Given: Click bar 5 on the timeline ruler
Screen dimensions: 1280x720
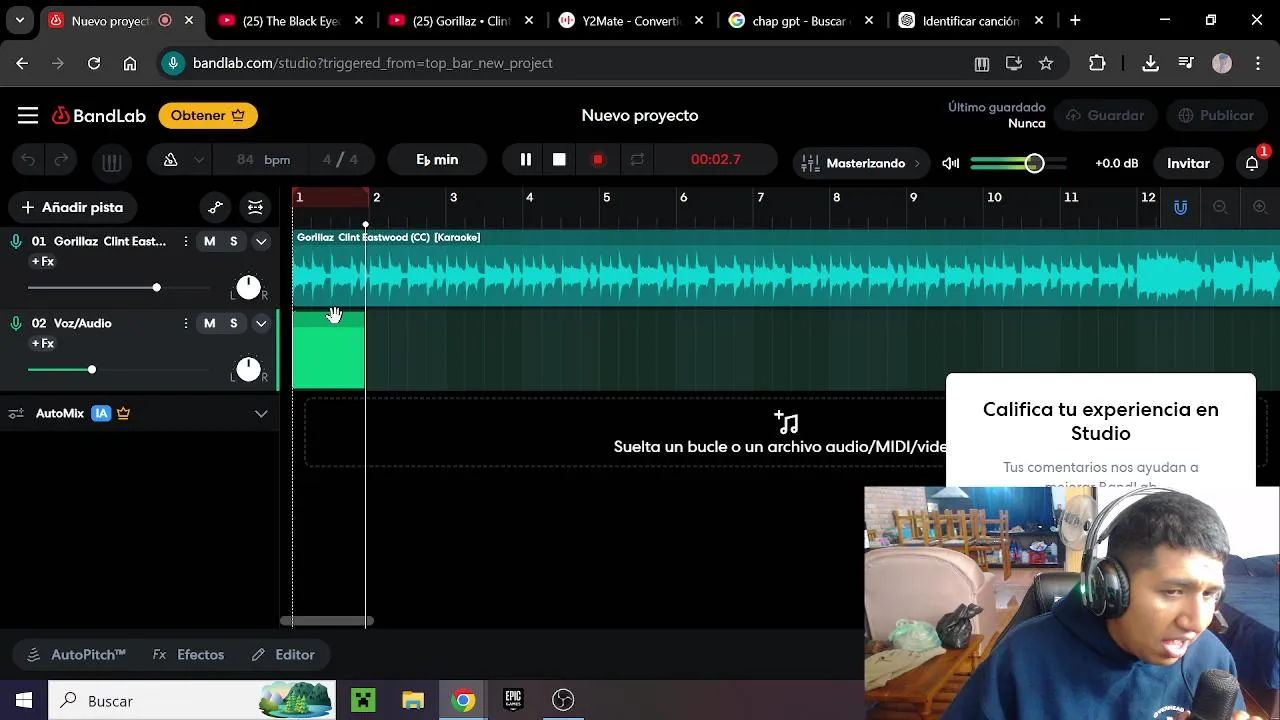Looking at the screenshot, I should pyautogui.click(x=606, y=198).
